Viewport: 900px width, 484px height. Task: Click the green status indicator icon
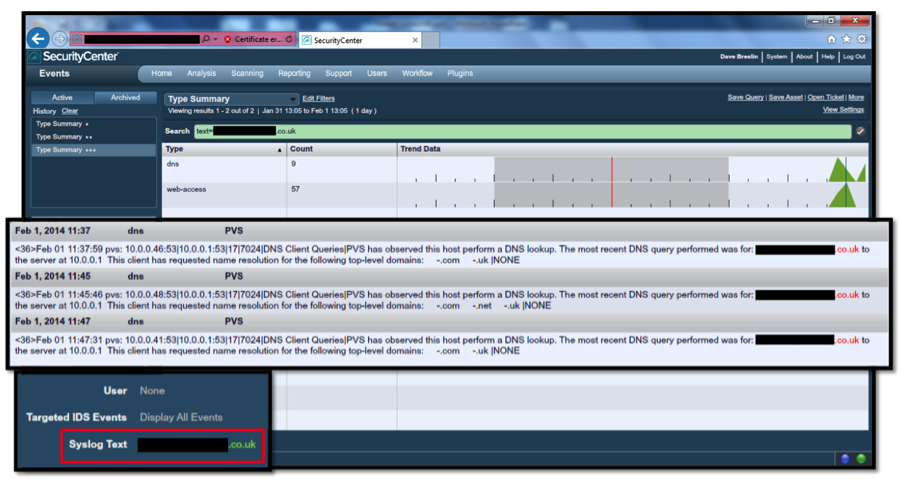[x=861, y=458]
